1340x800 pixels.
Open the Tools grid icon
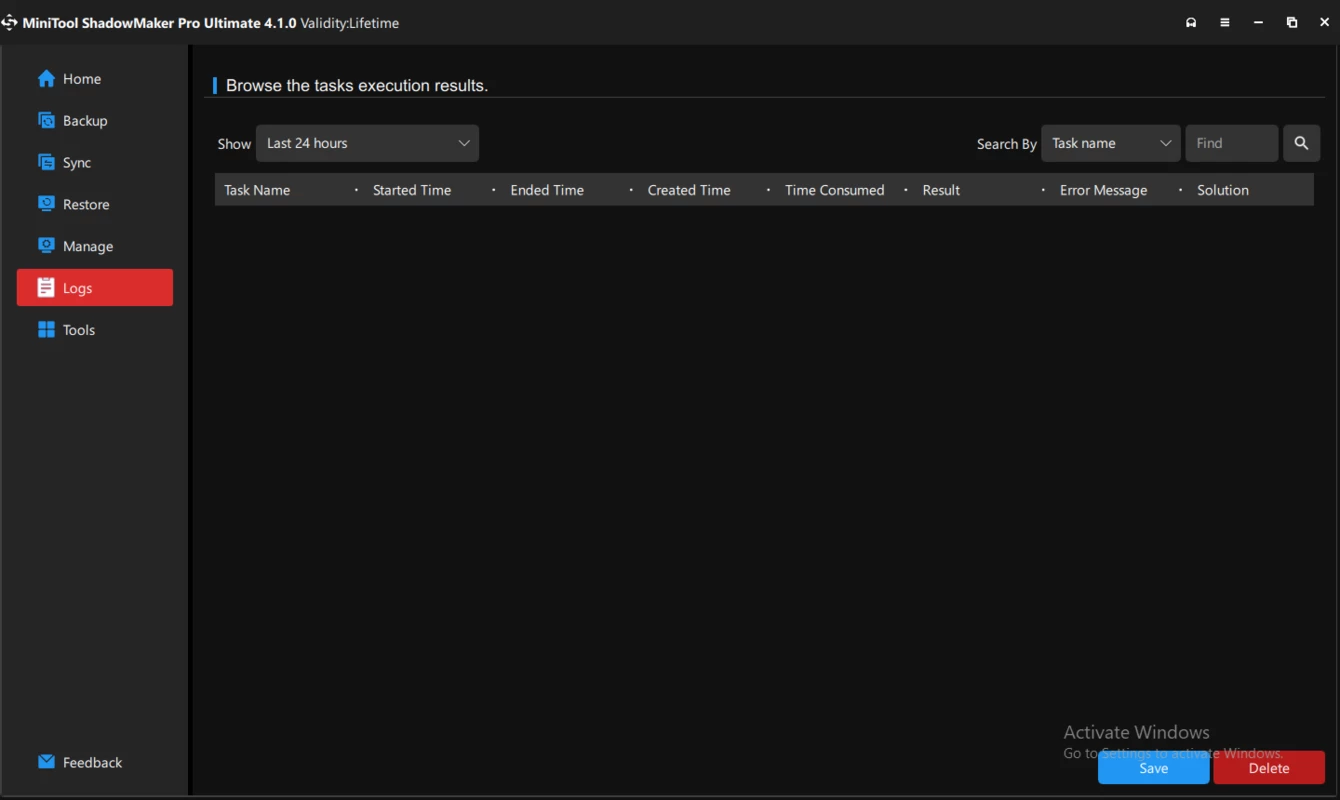coord(46,330)
